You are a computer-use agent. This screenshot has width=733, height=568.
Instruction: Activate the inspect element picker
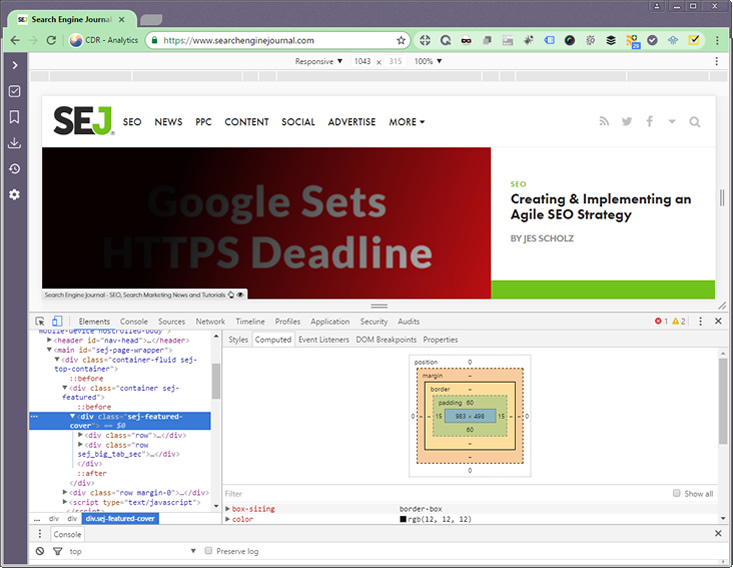[40, 321]
